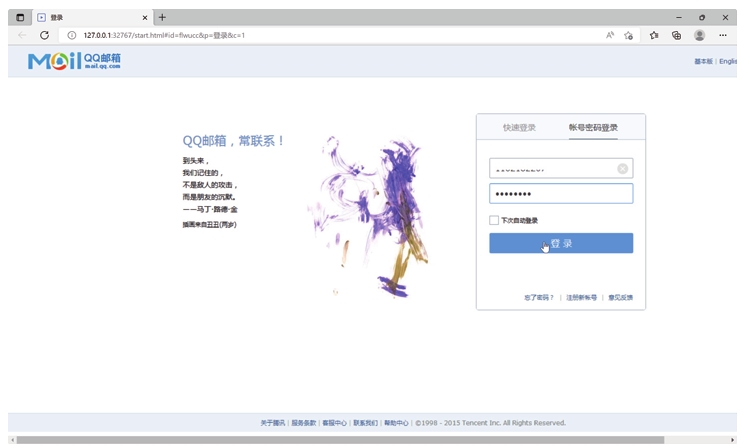Viewport: 741px width, 448px height.
Task: Minimize the browser window
Action: point(679,17)
